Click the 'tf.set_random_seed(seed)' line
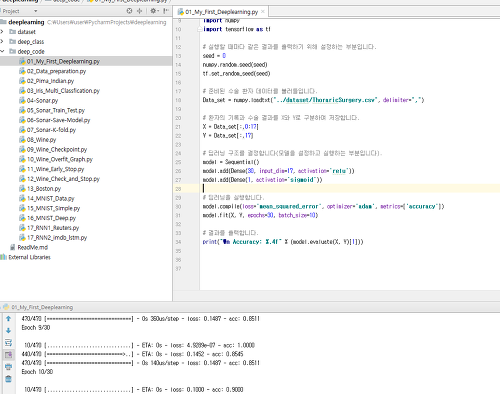The image size is (500, 394). coord(236,73)
